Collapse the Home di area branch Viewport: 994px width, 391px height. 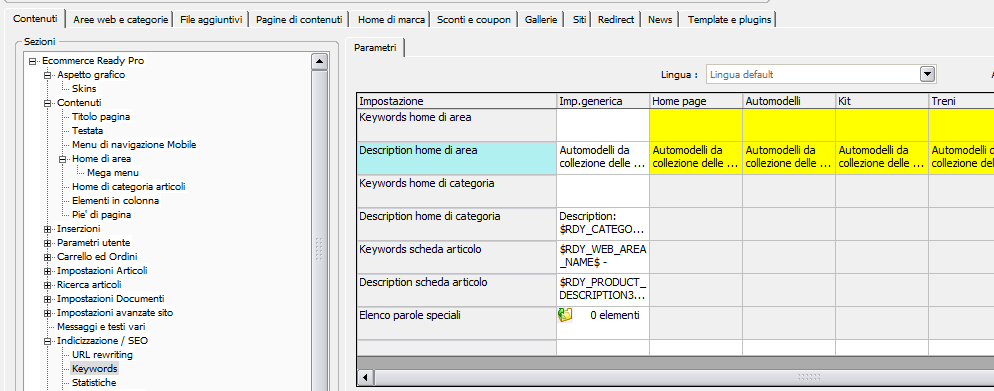point(63,158)
